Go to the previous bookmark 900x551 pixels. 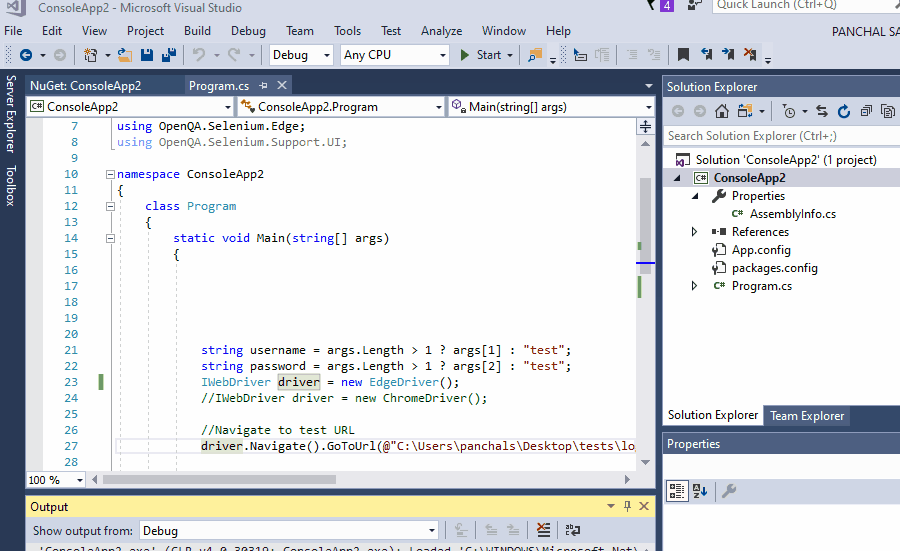[707, 55]
